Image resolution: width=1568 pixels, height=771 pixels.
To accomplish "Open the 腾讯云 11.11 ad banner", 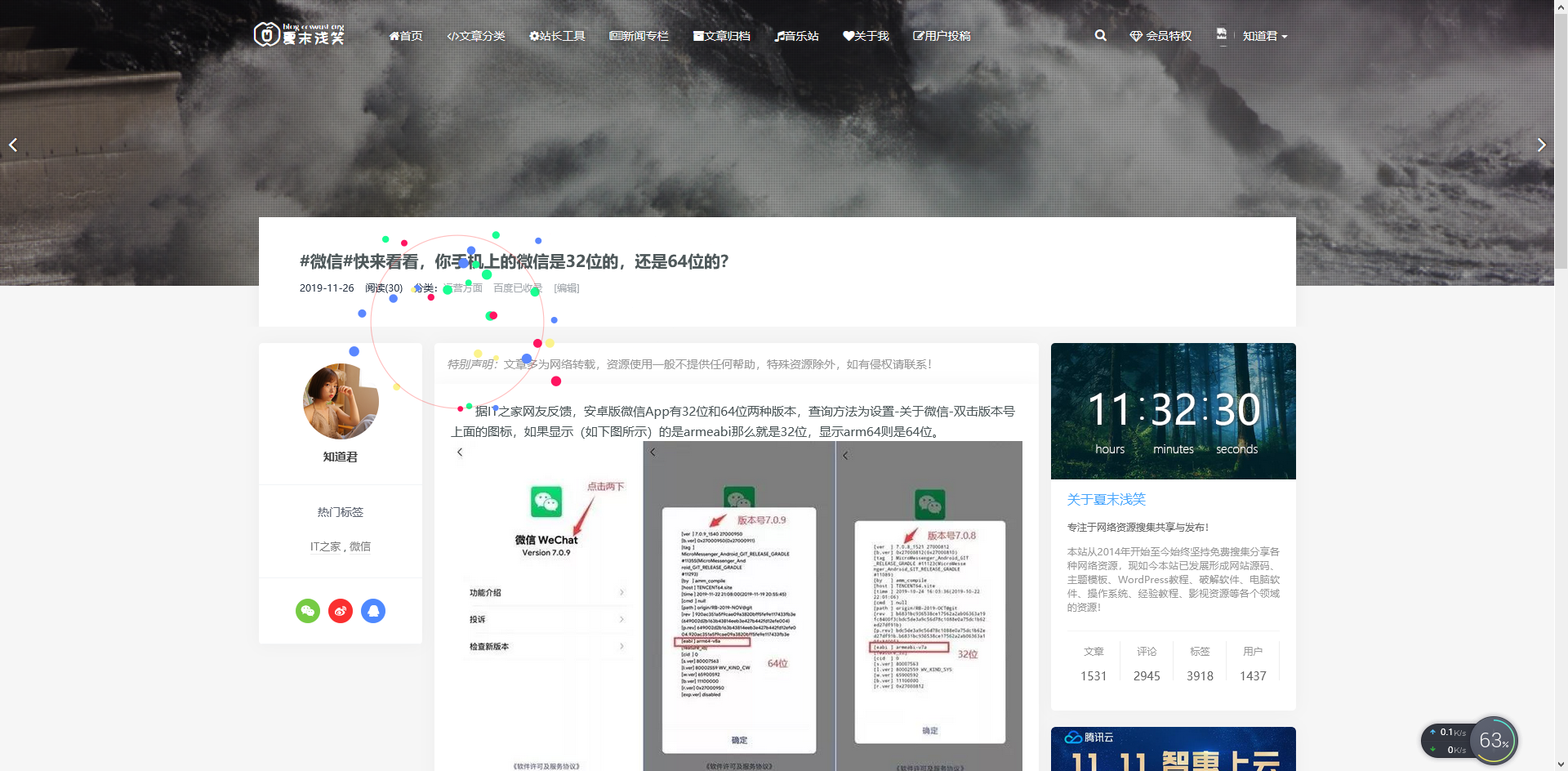I will tap(1174, 749).
